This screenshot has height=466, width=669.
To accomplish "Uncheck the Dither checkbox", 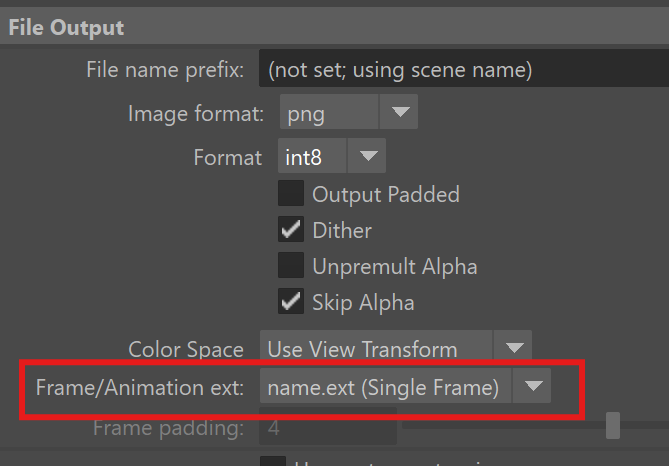I will (x=291, y=229).
